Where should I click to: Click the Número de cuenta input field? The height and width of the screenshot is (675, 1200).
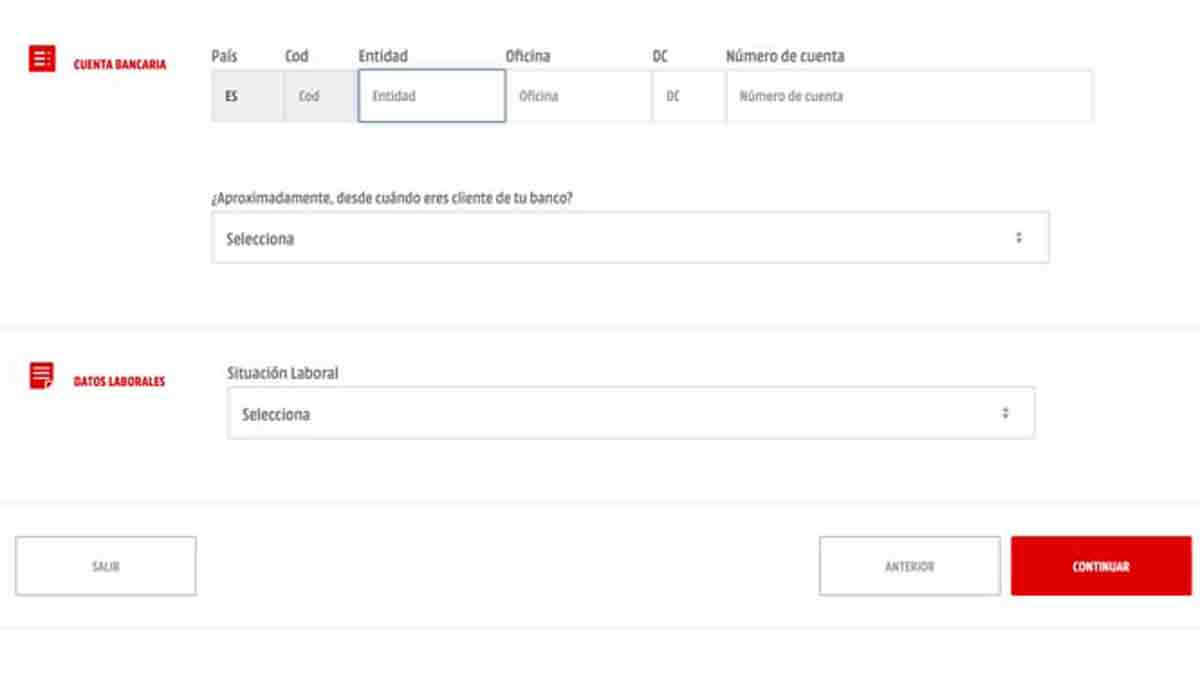[908, 97]
